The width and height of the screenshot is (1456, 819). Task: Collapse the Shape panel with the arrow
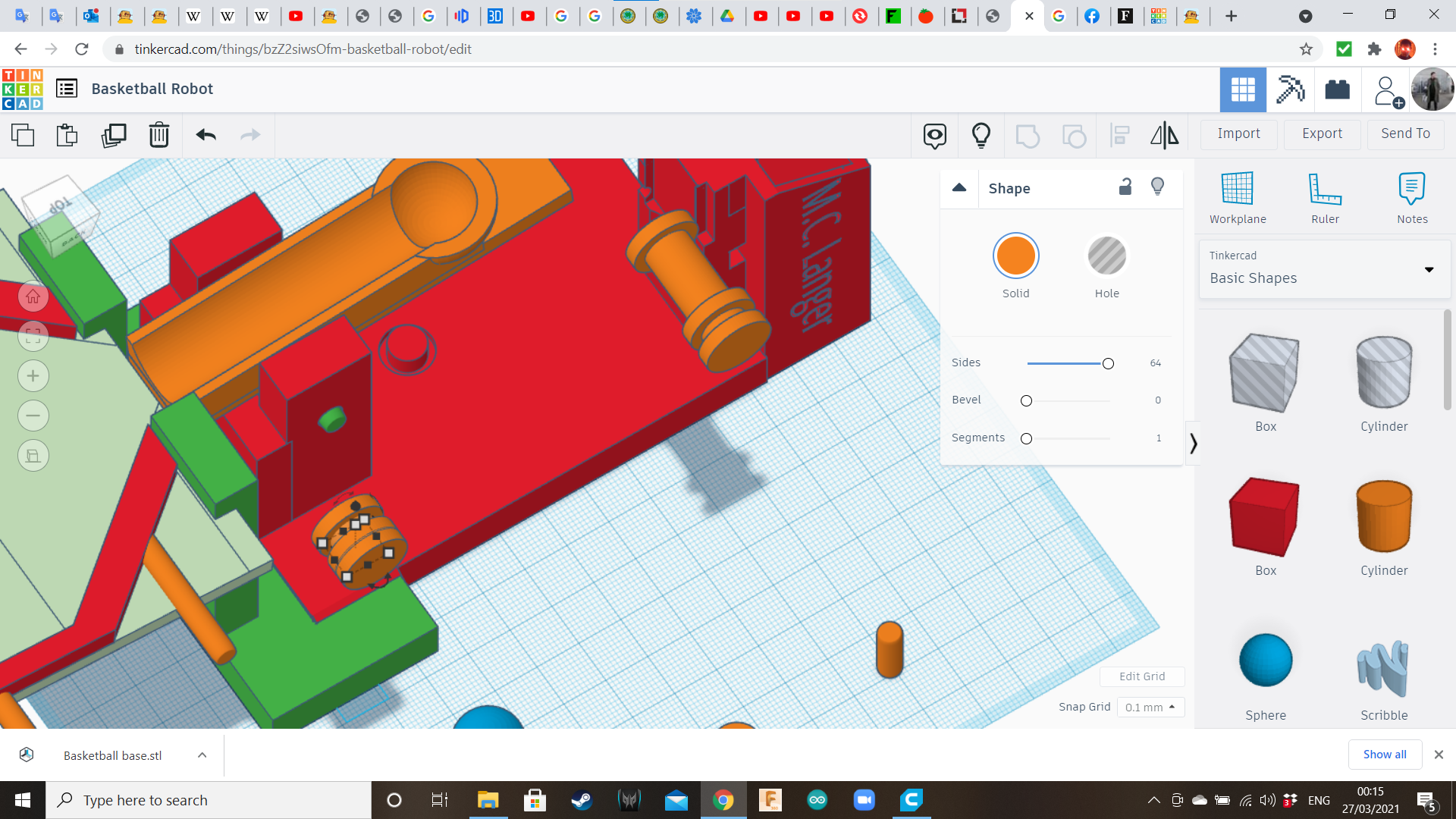pyautogui.click(x=959, y=188)
